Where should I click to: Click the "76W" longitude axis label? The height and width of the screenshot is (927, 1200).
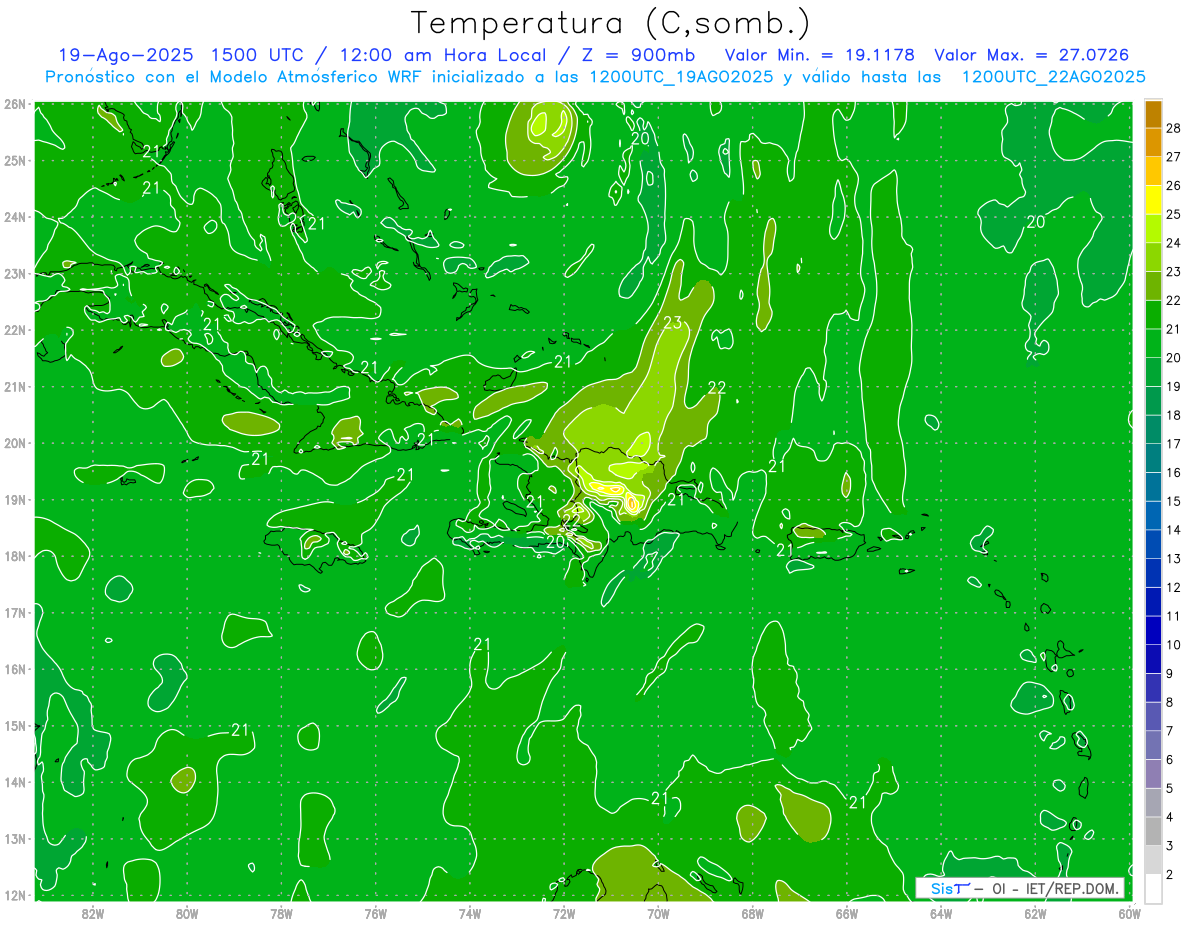click(376, 913)
